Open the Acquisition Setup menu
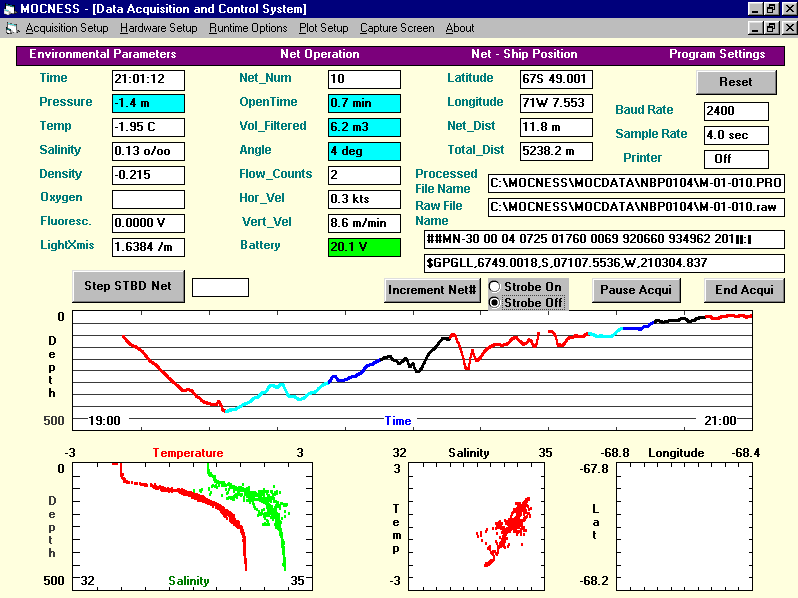The height and width of the screenshot is (598, 798). click(x=67, y=28)
